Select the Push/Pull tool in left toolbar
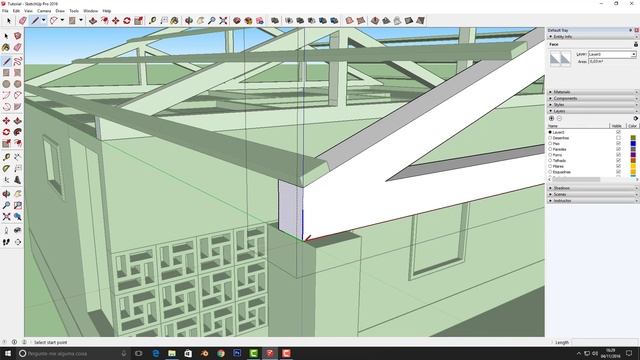This screenshot has width=640, height=360. [x=18, y=121]
